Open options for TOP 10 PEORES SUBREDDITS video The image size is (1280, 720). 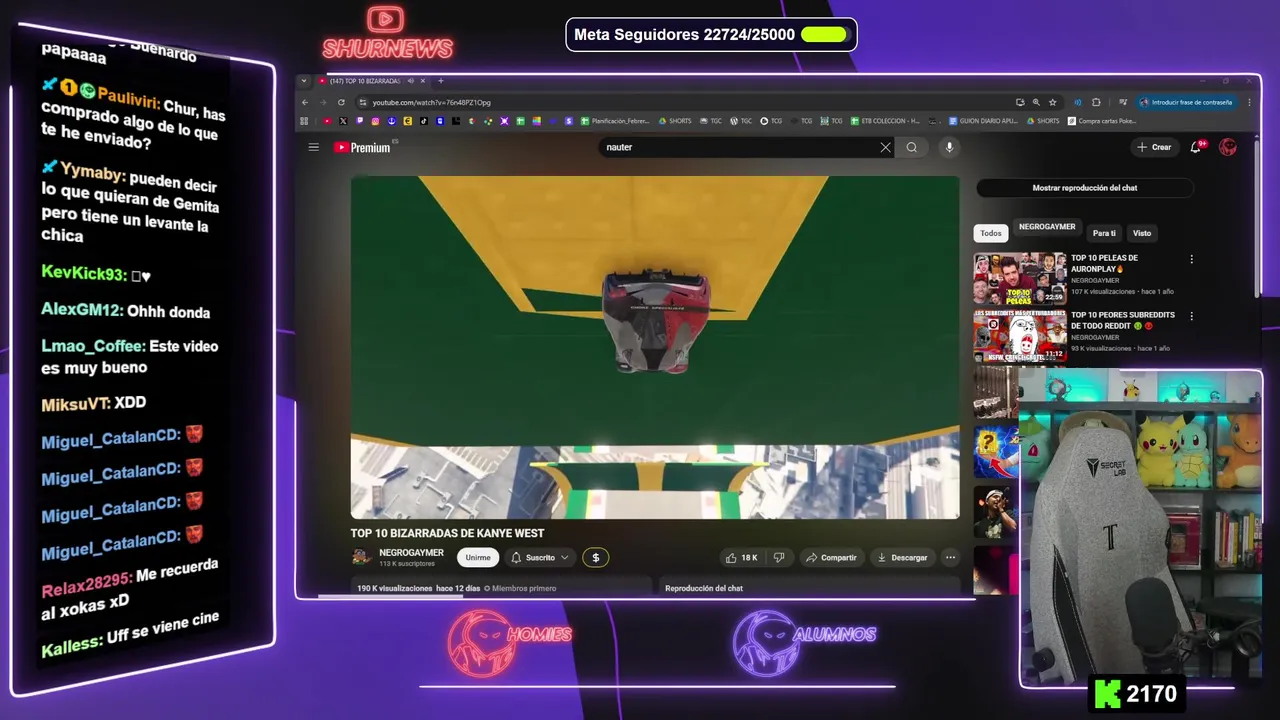click(x=1191, y=316)
